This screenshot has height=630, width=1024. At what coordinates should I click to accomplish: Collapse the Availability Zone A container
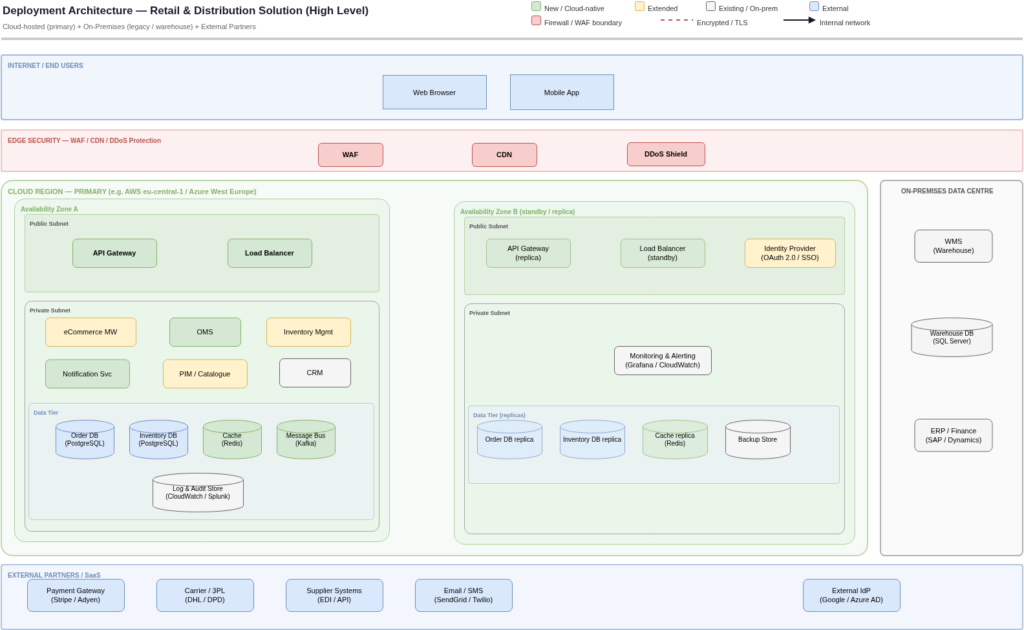pos(49,208)
